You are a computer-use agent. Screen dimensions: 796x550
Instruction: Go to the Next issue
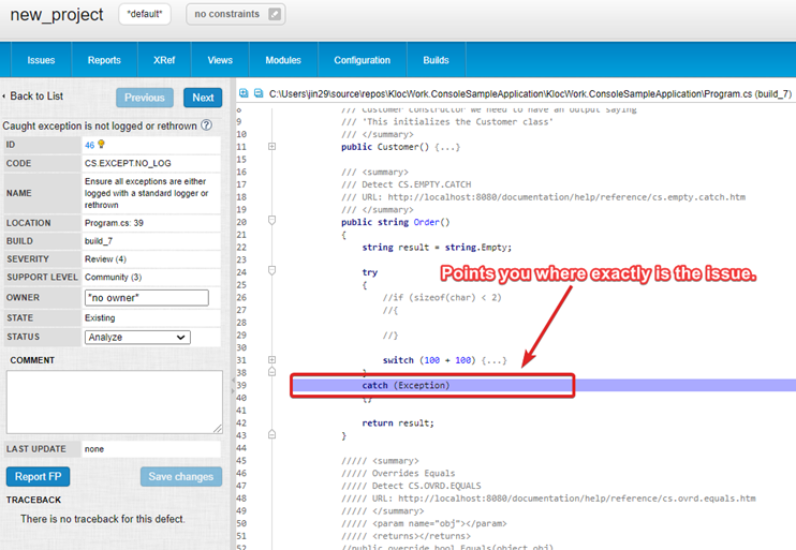pyautogui.click(x=203, y=98)
